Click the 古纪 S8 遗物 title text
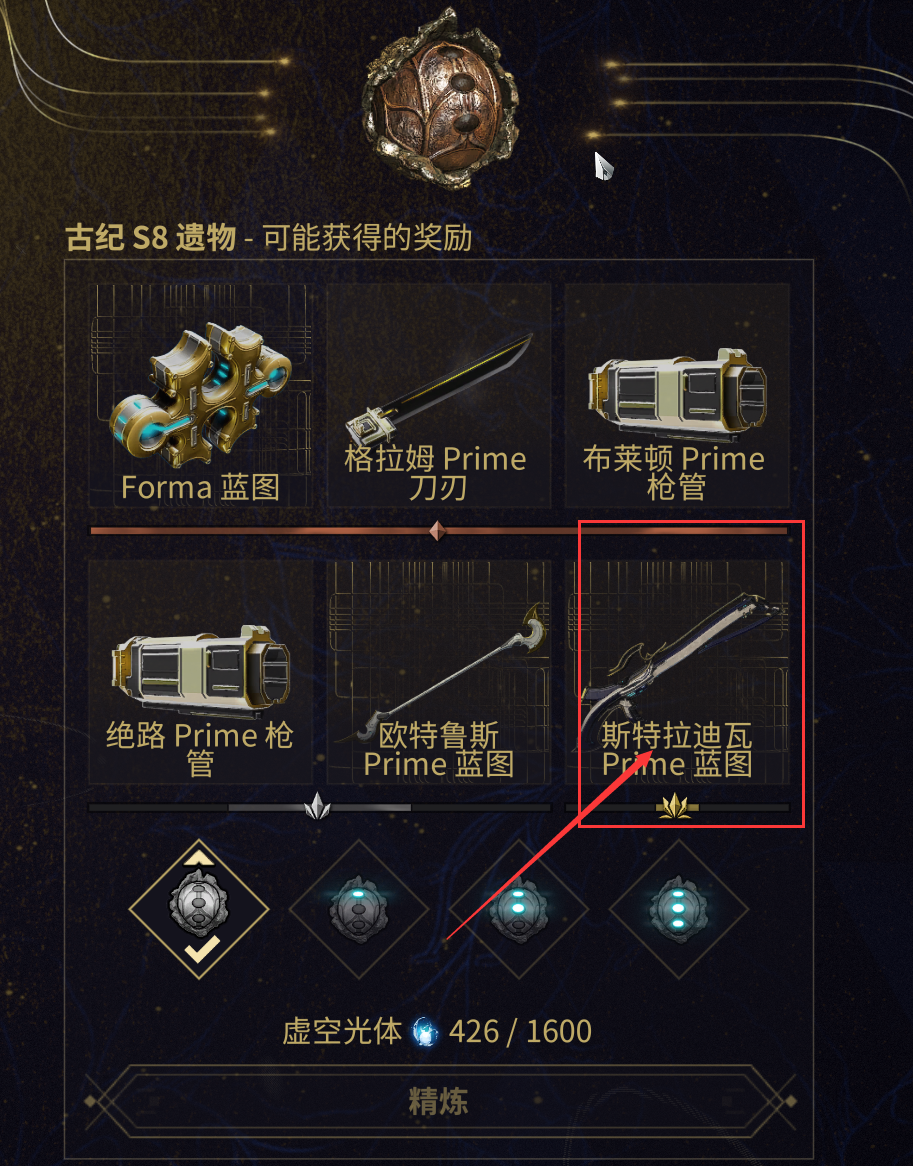This screenshot has width=913, height=1166. pyautogui.click(x=151, y=239)
